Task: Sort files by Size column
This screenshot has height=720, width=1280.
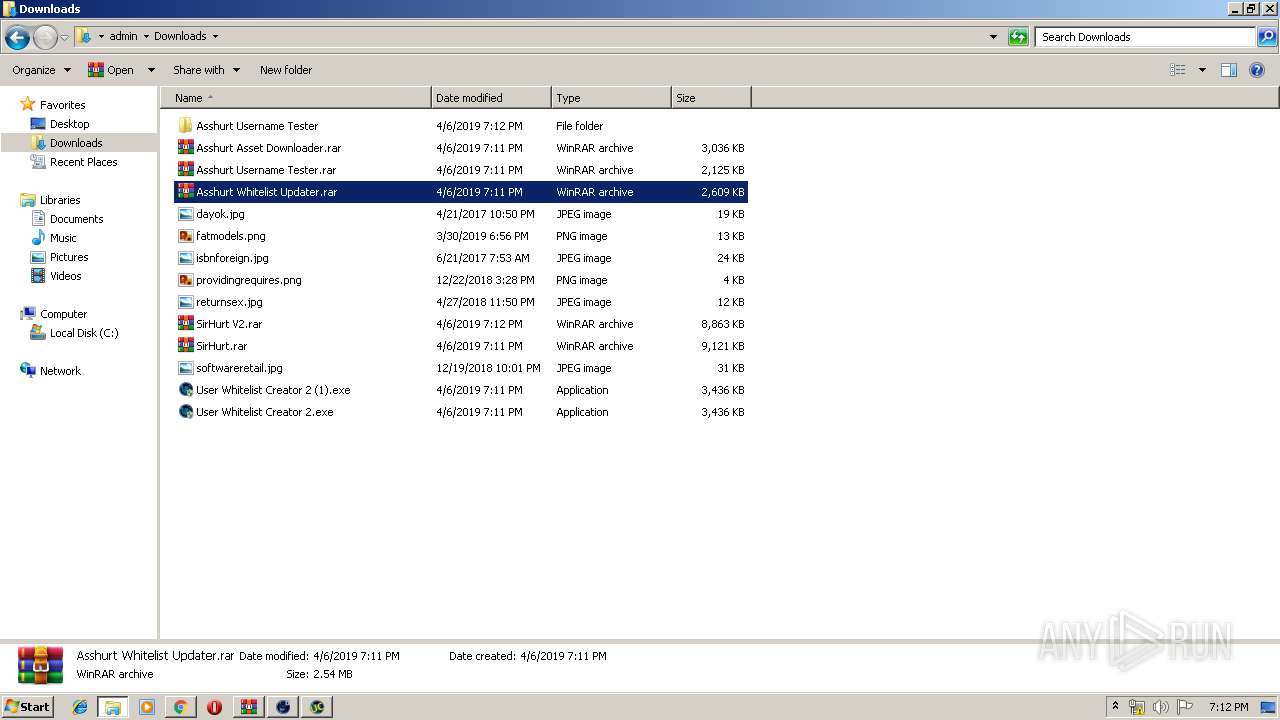Action: click(x=711, y=98)
